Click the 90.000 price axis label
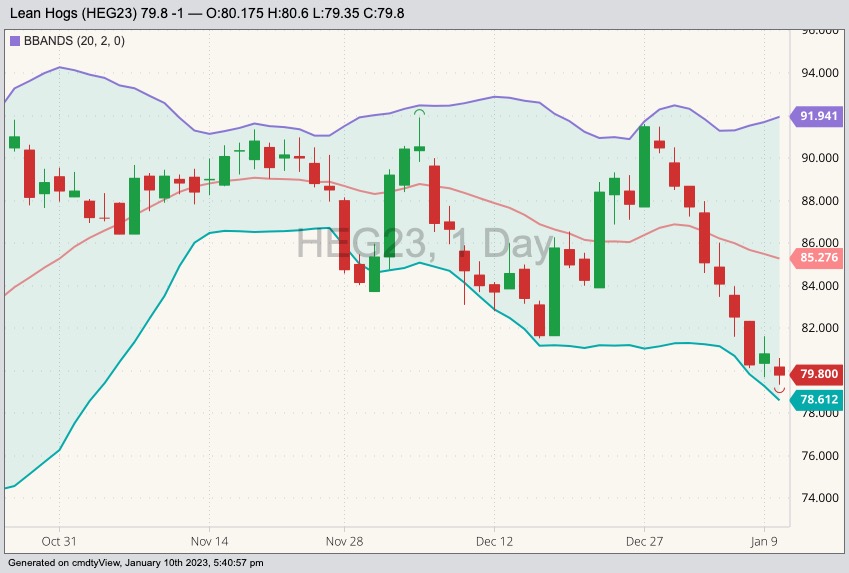Screen dimensions: 849x573 point(820,158)
